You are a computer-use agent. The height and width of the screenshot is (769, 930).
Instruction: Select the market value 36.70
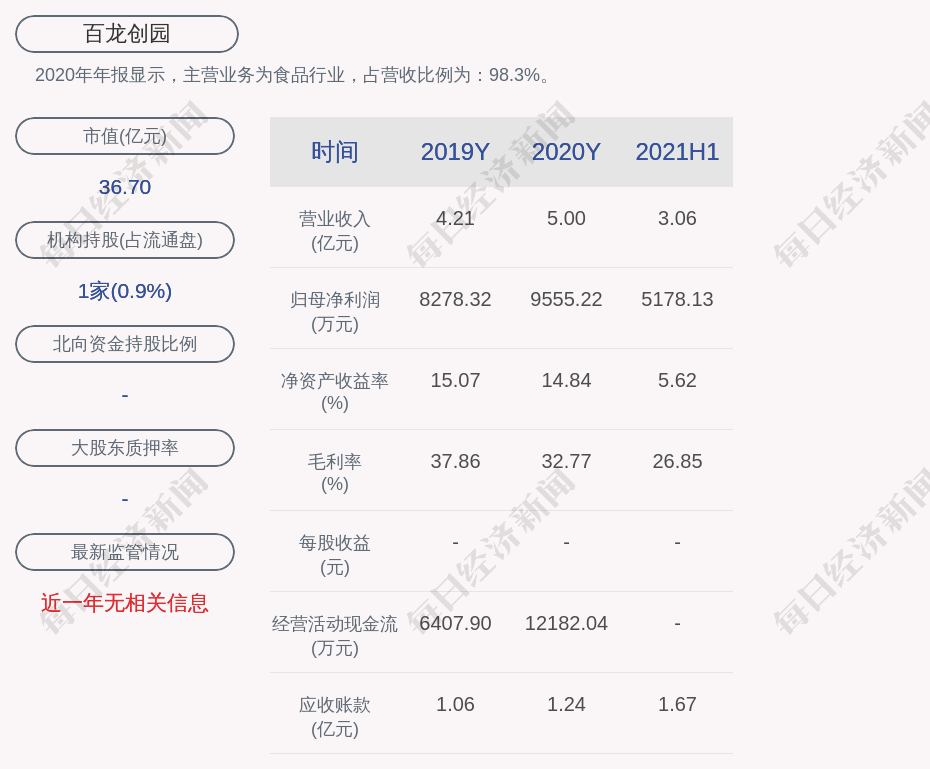[125, 187]
